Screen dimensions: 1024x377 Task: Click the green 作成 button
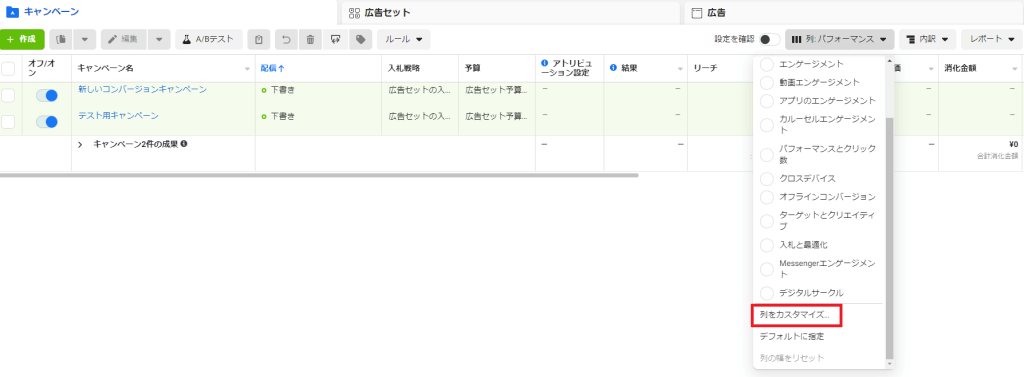pos(22,39)
